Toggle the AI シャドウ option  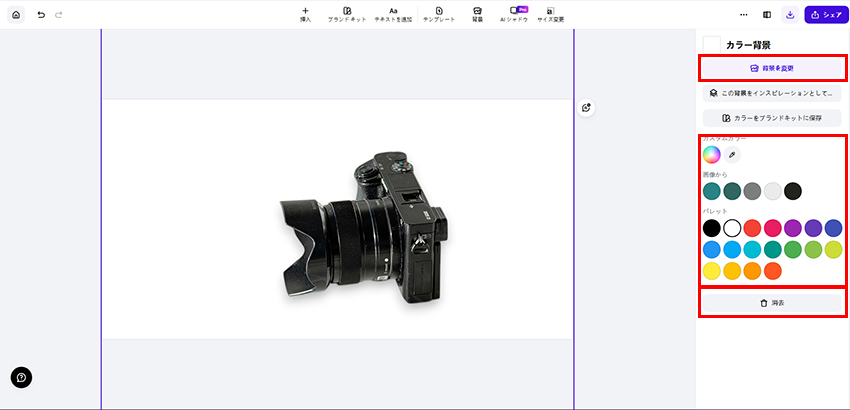point(513,14)
